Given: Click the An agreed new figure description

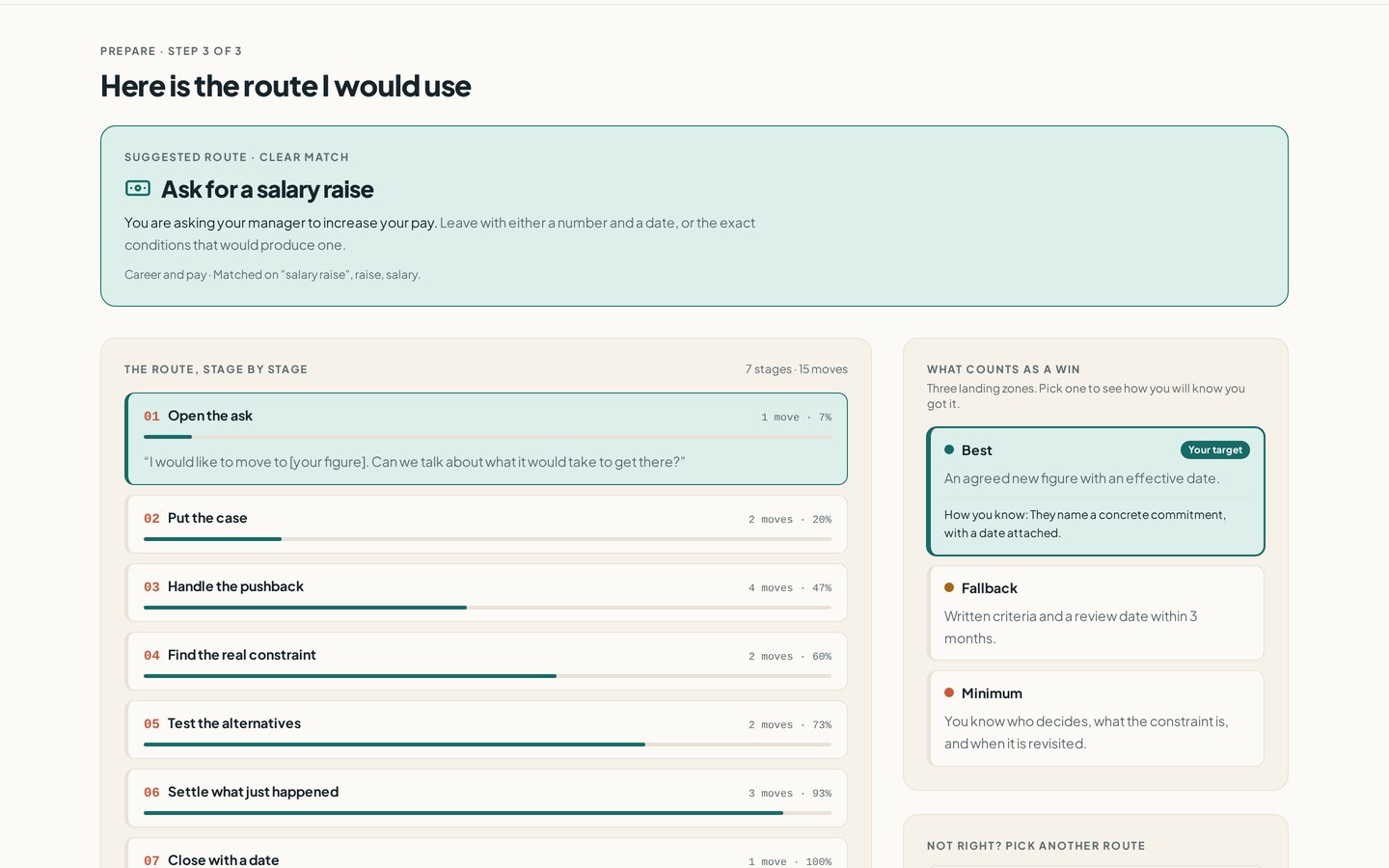Looking at the screenshot, I should point(1081,478).
